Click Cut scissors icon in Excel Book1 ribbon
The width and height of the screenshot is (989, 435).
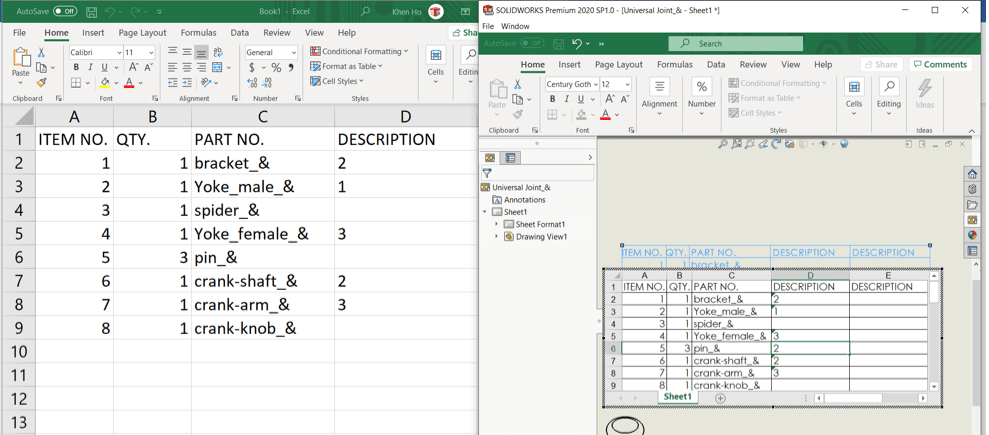tap(41, 53)
